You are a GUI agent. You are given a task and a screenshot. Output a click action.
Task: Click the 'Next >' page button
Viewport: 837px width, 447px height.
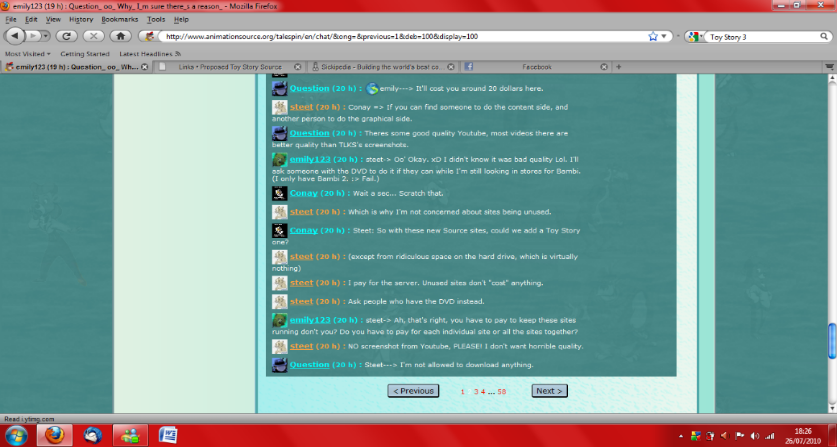tap(549, 391)
